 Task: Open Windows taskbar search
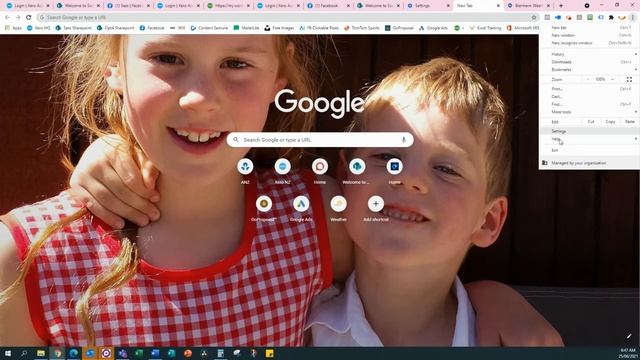(x=24, y=353)
